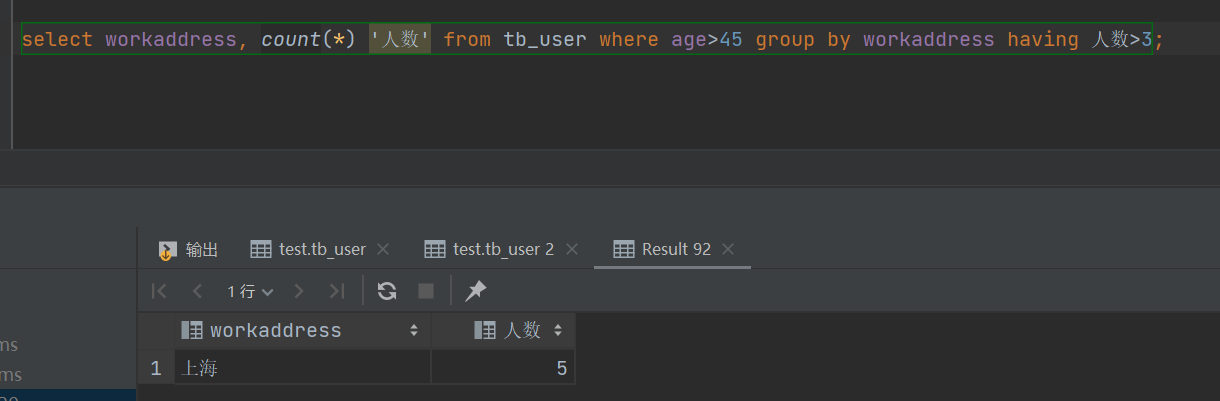Close the test.tb_user tab
The image size is (1220, 401).
click(x=383, y=249)
